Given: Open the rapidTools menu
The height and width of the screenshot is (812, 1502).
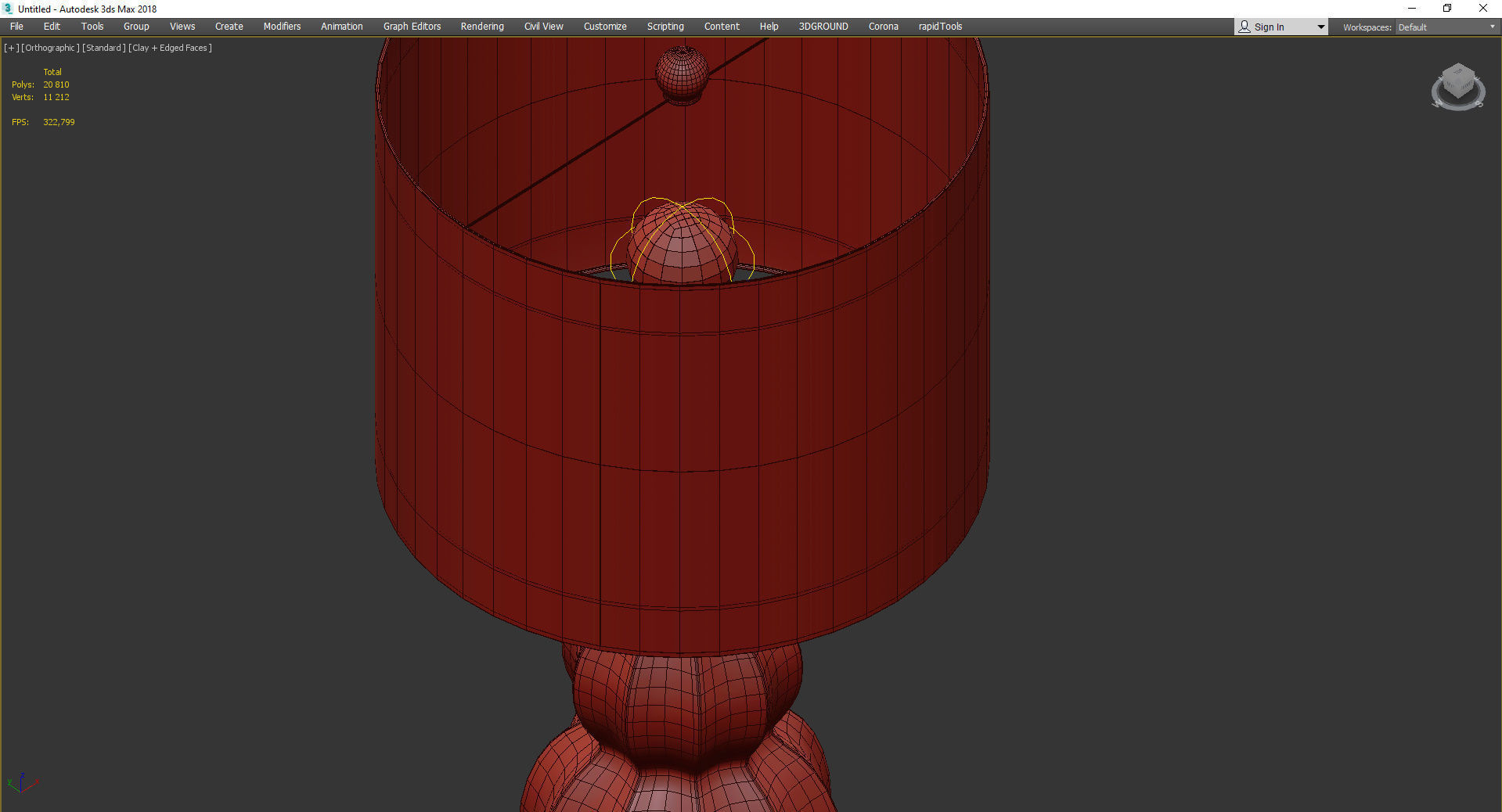Looking at the screenshot, I should tap(940, 27).
